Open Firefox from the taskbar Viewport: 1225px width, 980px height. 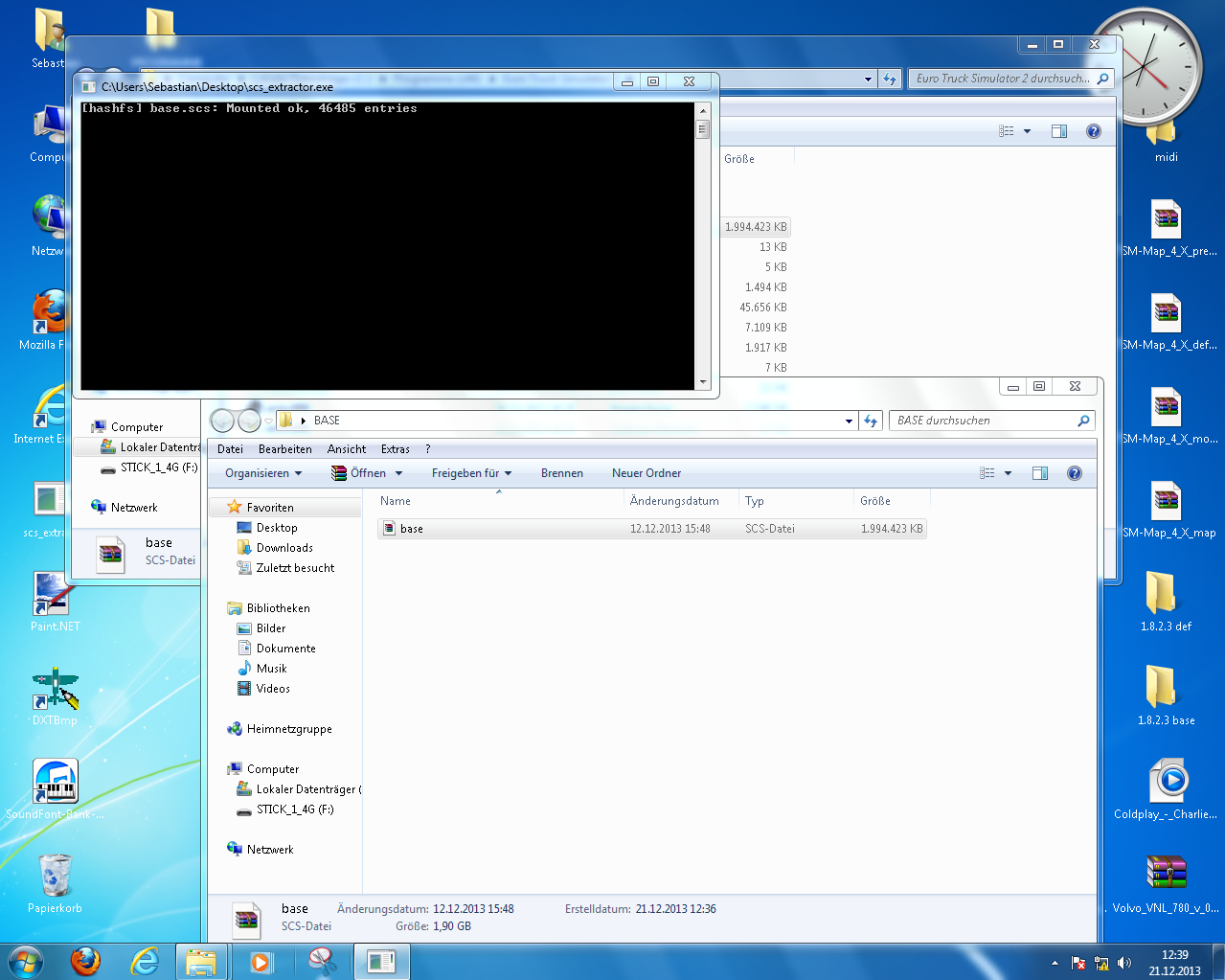[x=86, y=961]
